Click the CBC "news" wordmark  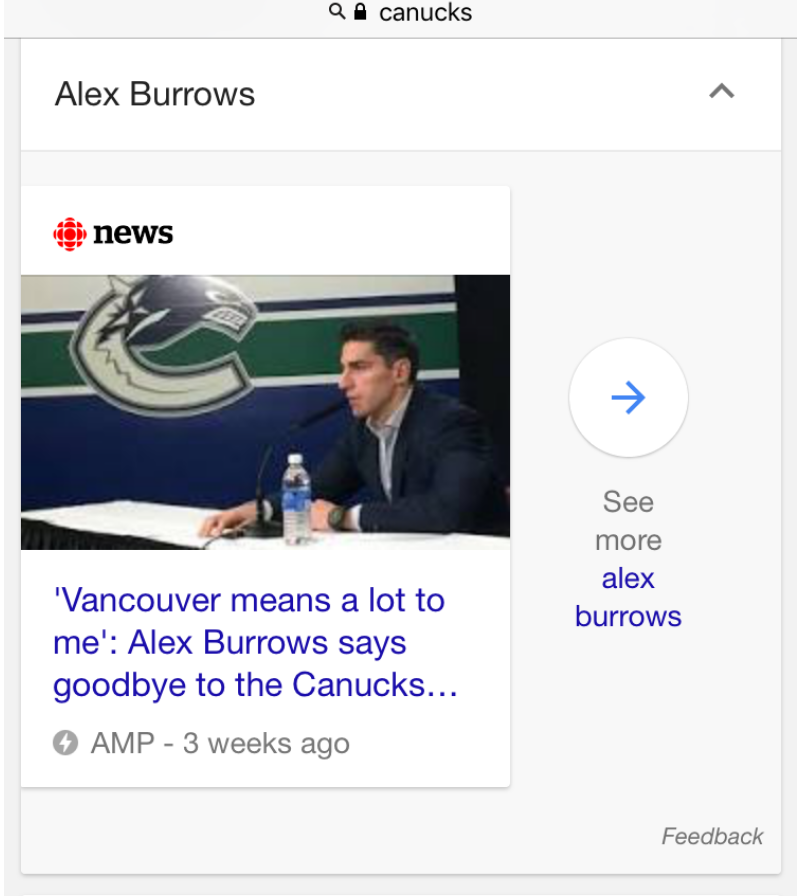pos(133,234)
